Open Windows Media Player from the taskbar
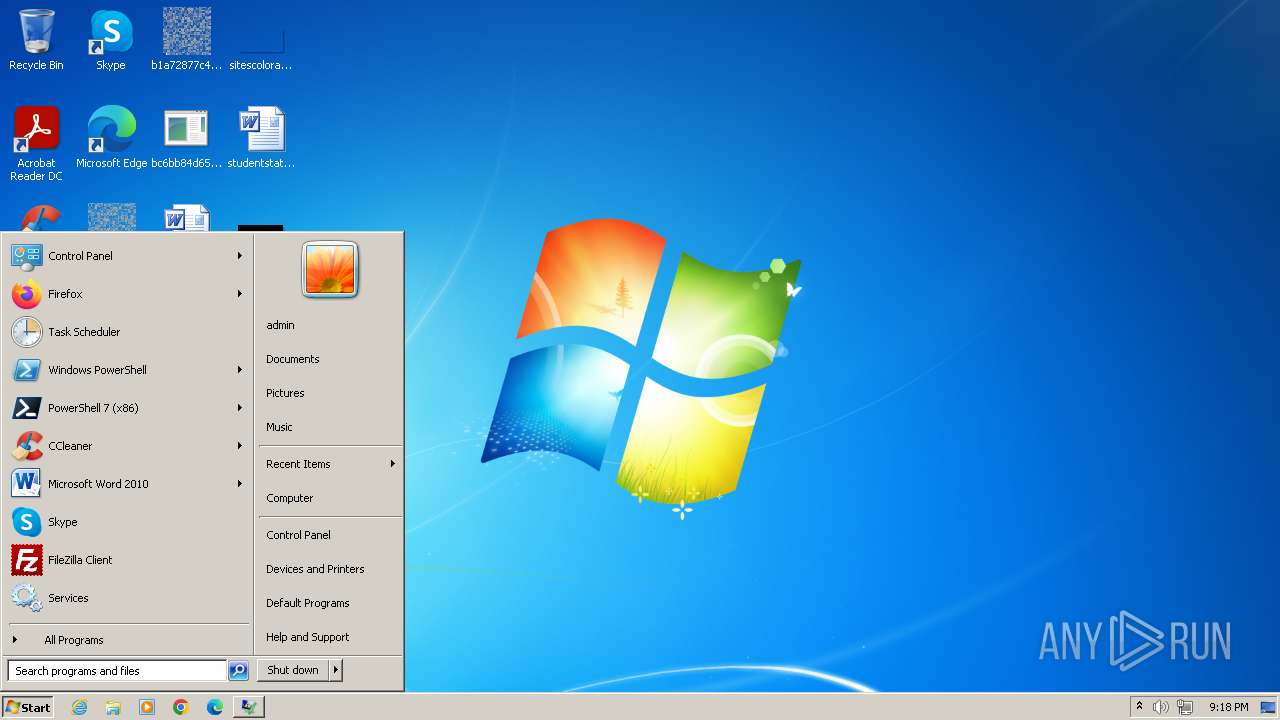Screen dimensions: 1280x720 tap(147, 707)
